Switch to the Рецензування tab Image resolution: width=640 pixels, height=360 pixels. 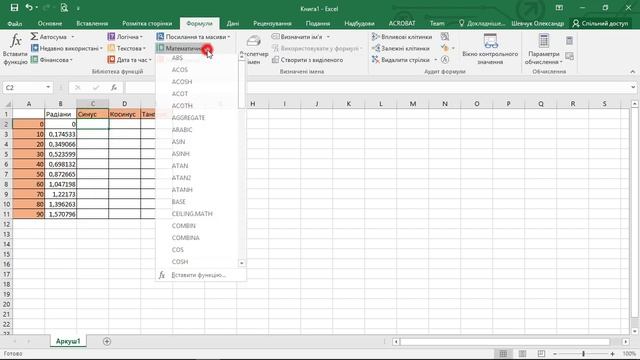[x=272, y=23]
